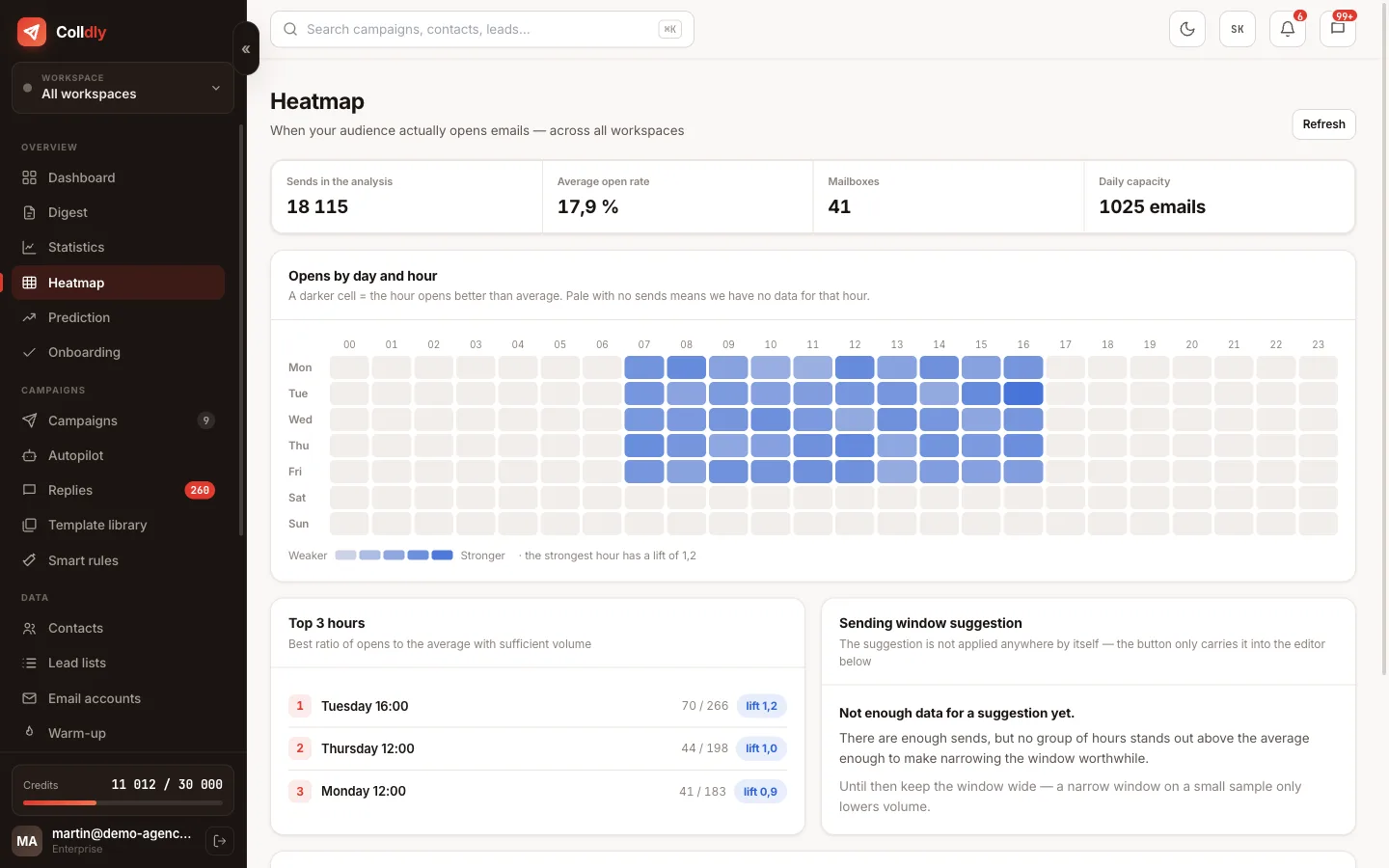This screenshot has height=868, width=1389.
Task: Click the Replies chat icon
Action: pos(30,490)
